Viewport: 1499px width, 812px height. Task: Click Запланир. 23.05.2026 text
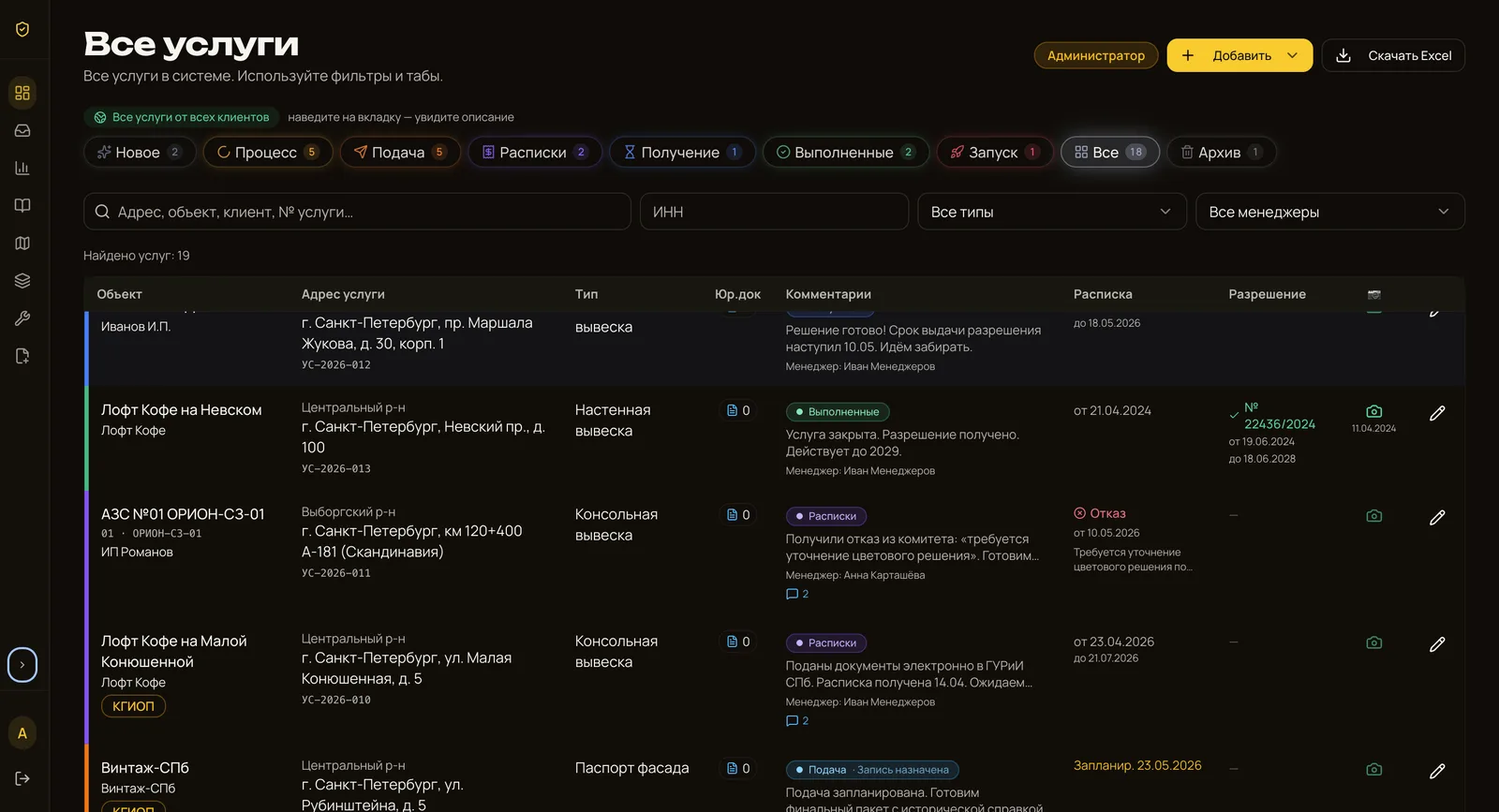[1137, 765]
